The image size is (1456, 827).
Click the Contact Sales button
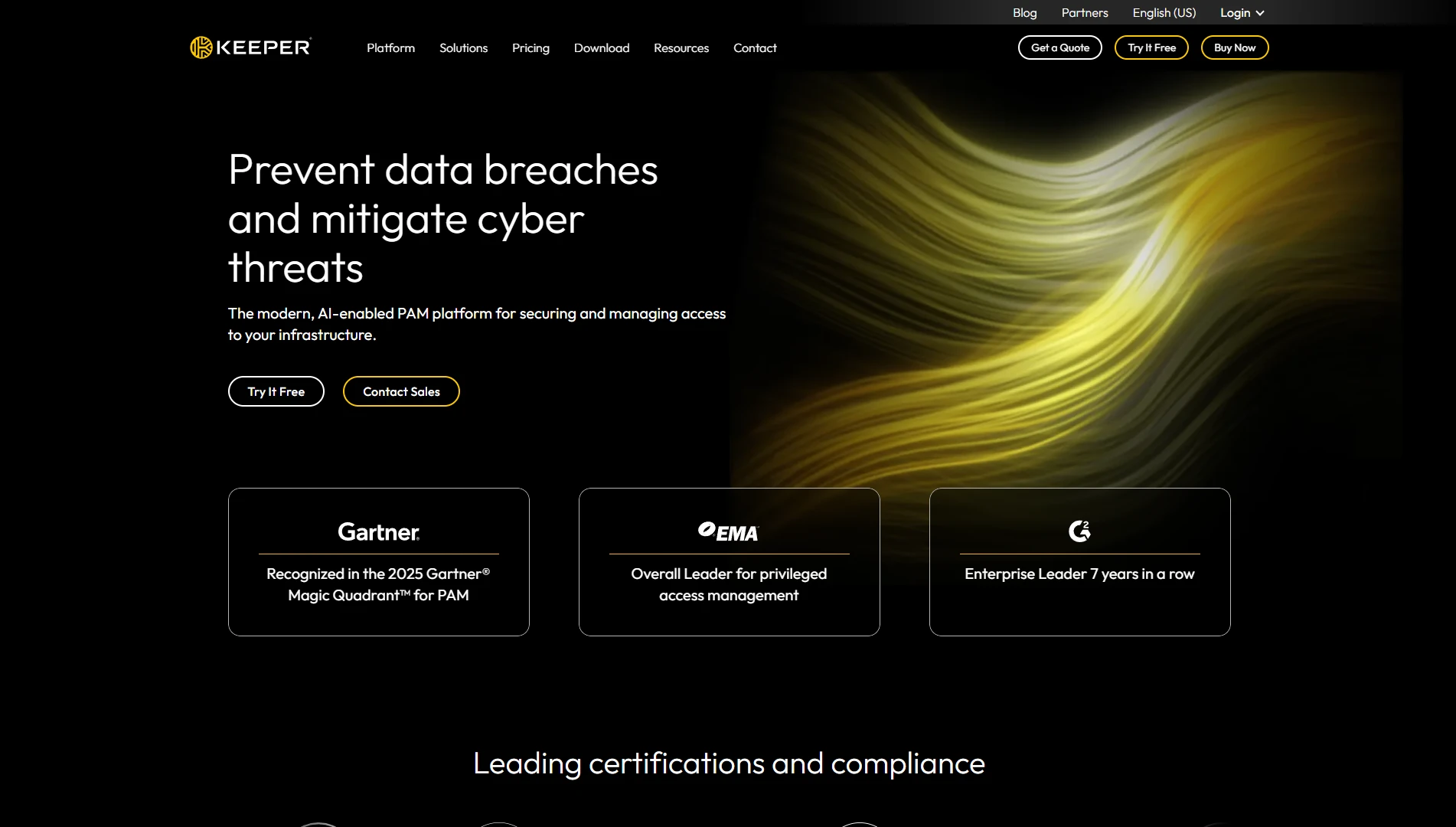(401, 391)
